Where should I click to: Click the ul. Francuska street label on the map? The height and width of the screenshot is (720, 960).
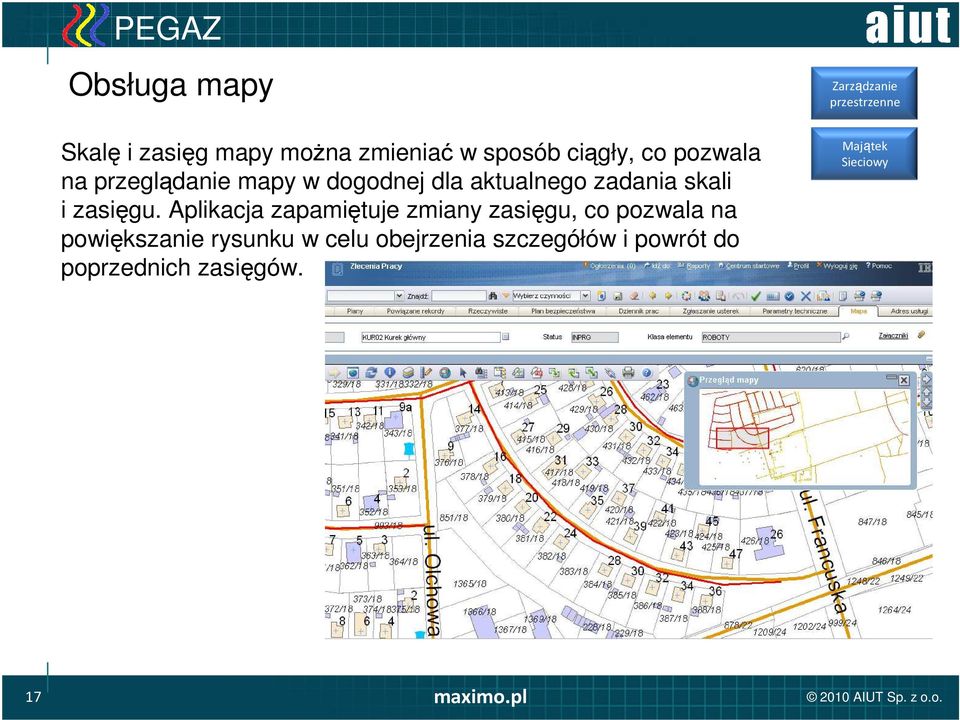coord(823,552)
